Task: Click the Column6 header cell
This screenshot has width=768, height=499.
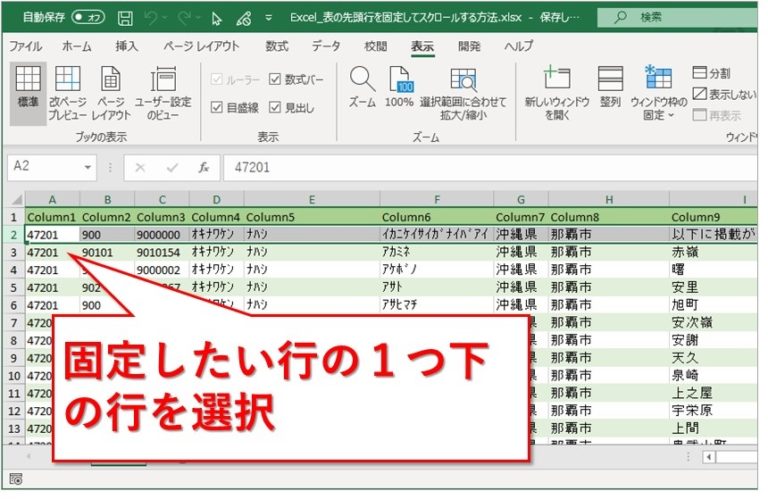Action: pos(437,217)
